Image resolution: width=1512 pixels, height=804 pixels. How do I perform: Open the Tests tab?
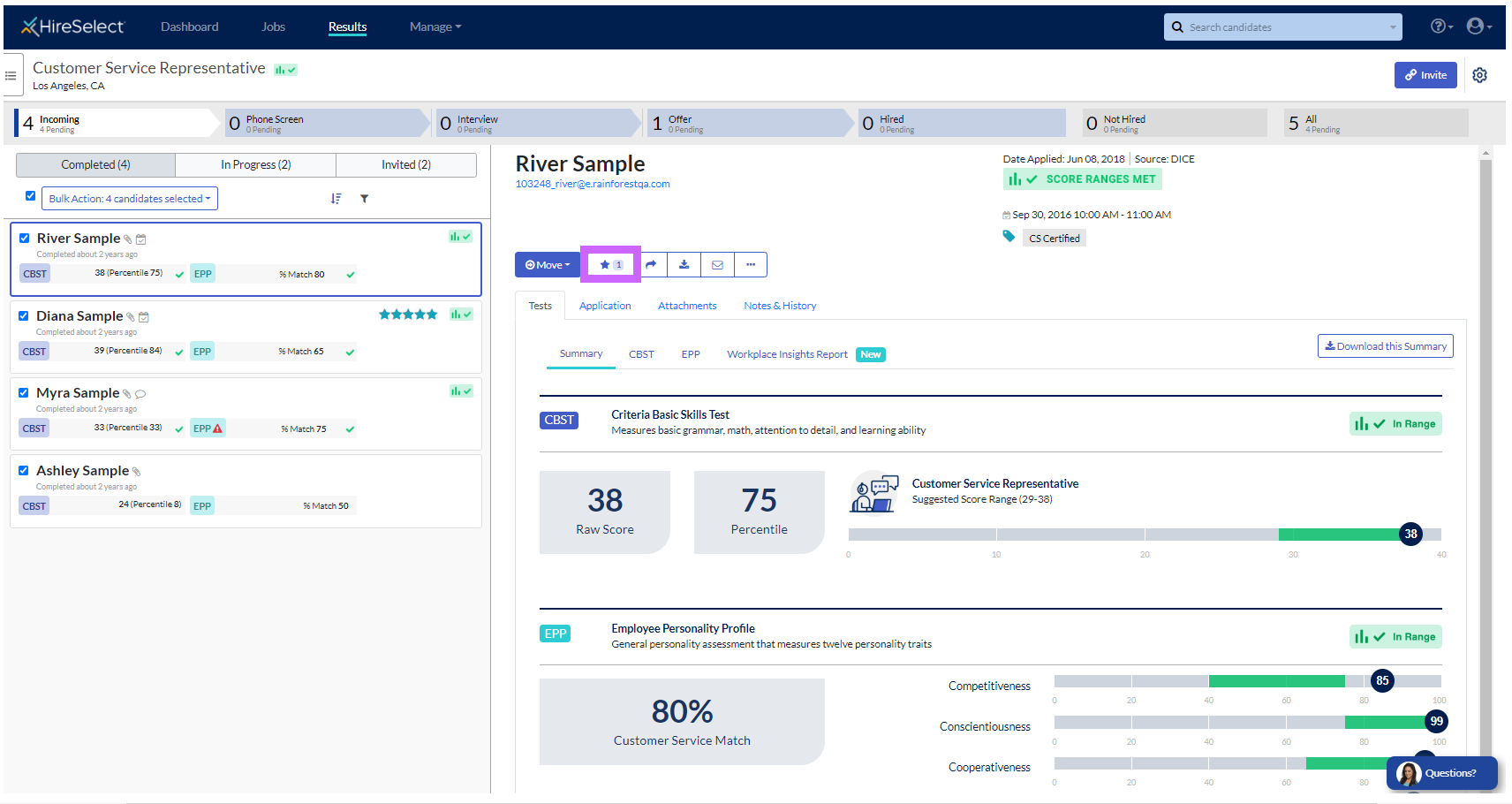coord(541,306)
